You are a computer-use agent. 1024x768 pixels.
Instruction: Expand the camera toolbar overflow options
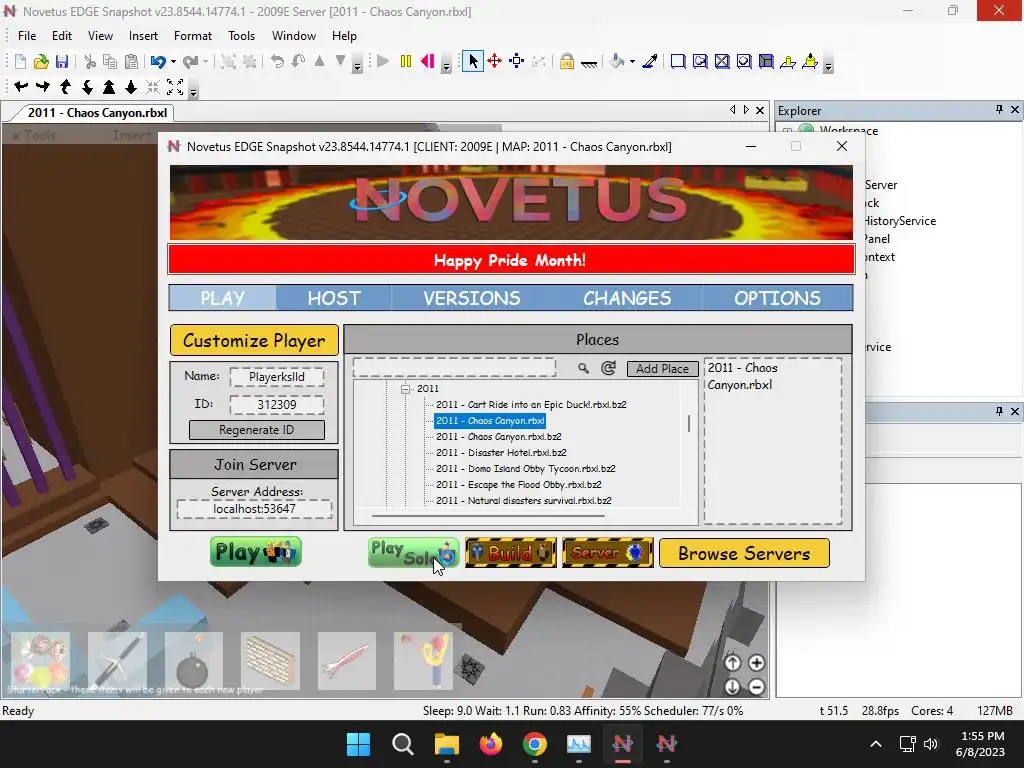(x=193, y=91)
